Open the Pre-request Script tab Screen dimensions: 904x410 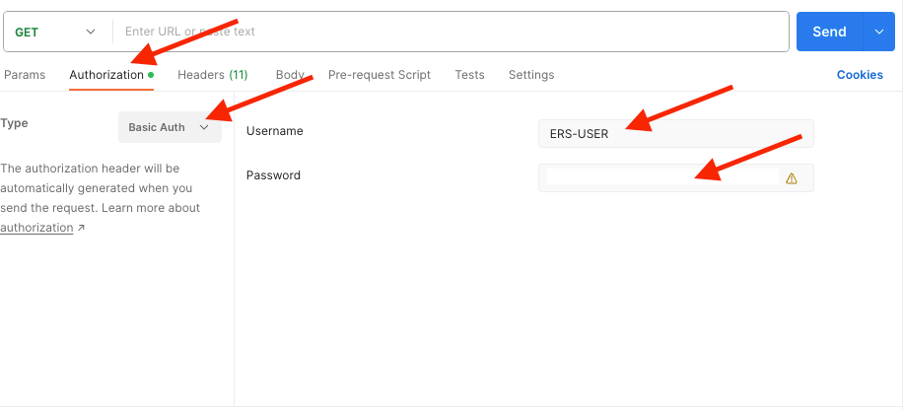click(379, 75)
